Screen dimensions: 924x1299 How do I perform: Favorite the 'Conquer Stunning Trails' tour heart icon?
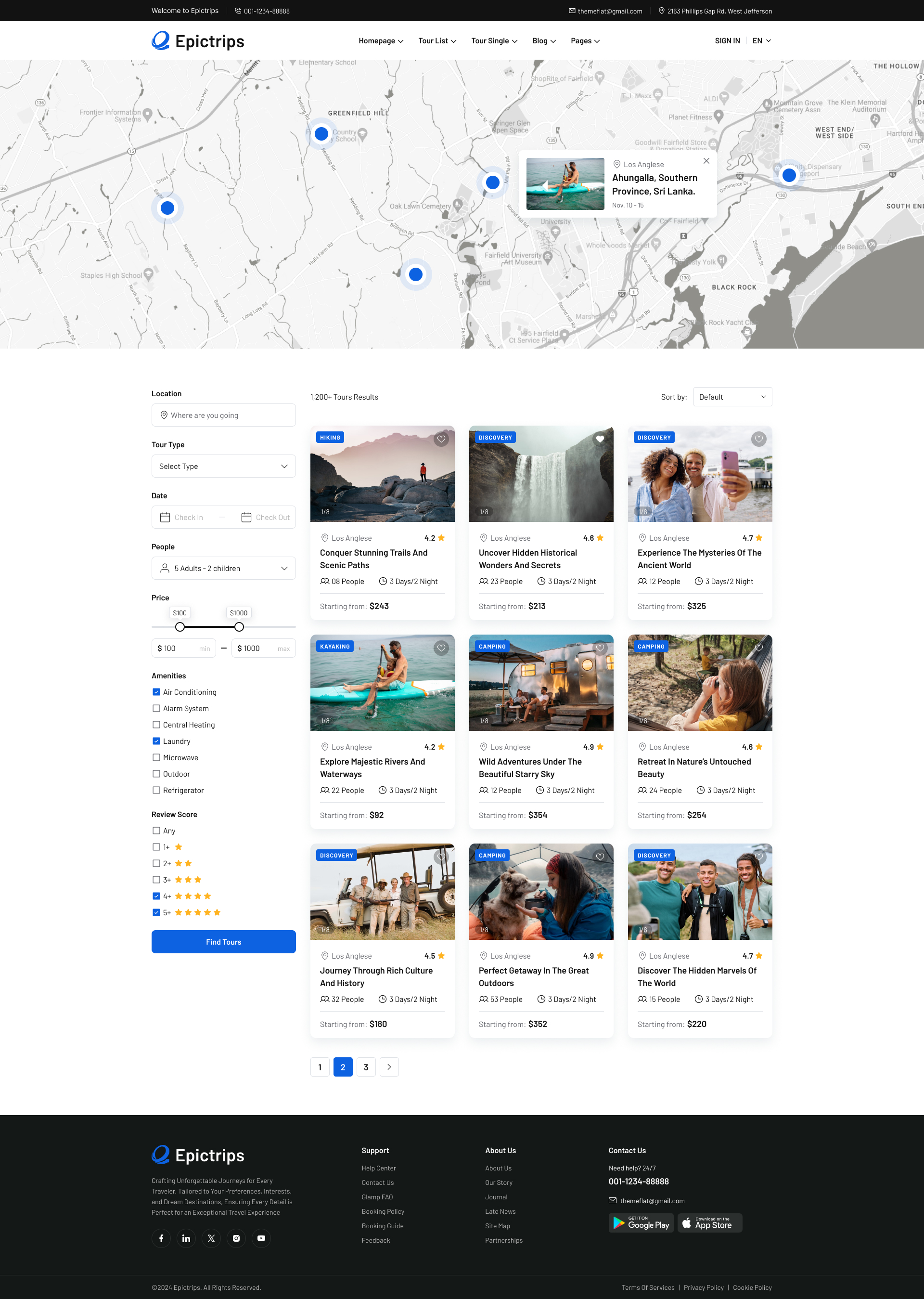pos(441,439)
